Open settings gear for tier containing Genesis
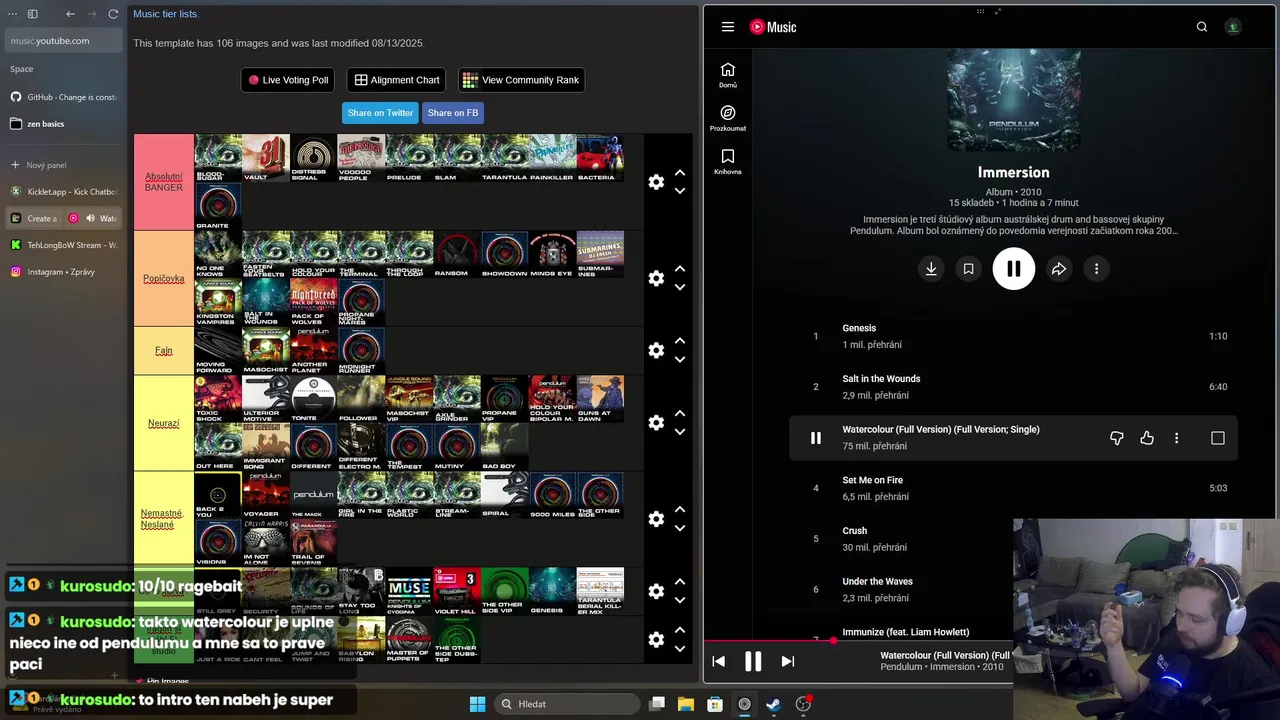The height and width of the screenshot is (720, 1280). 656,591
